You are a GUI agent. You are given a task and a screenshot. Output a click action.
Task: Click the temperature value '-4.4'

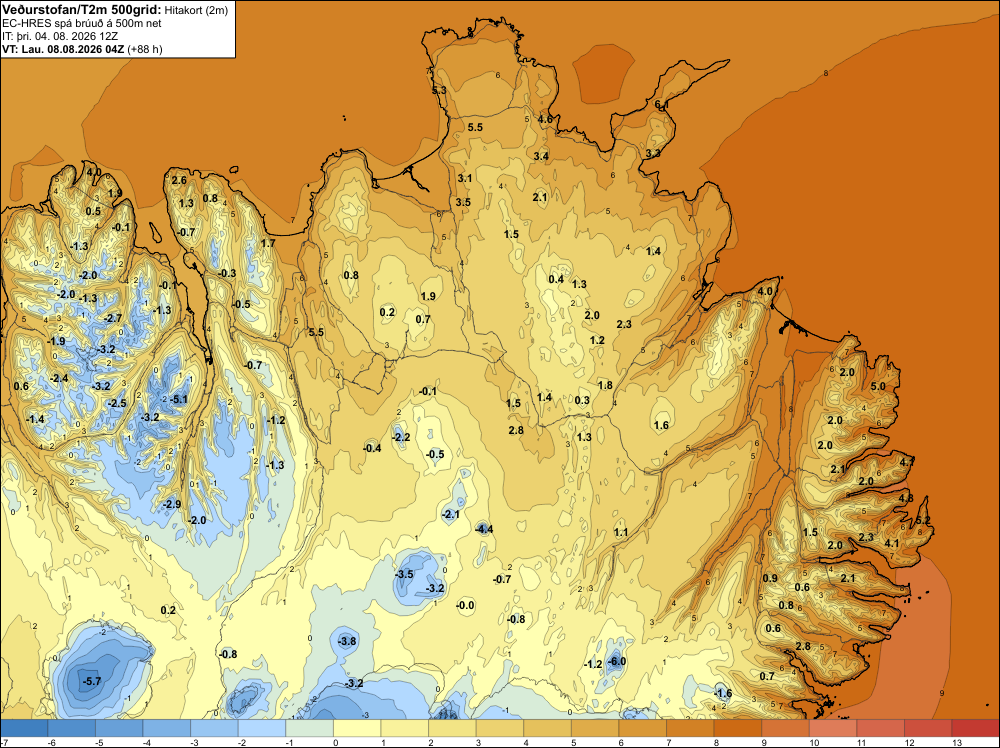tap(484, 529)
